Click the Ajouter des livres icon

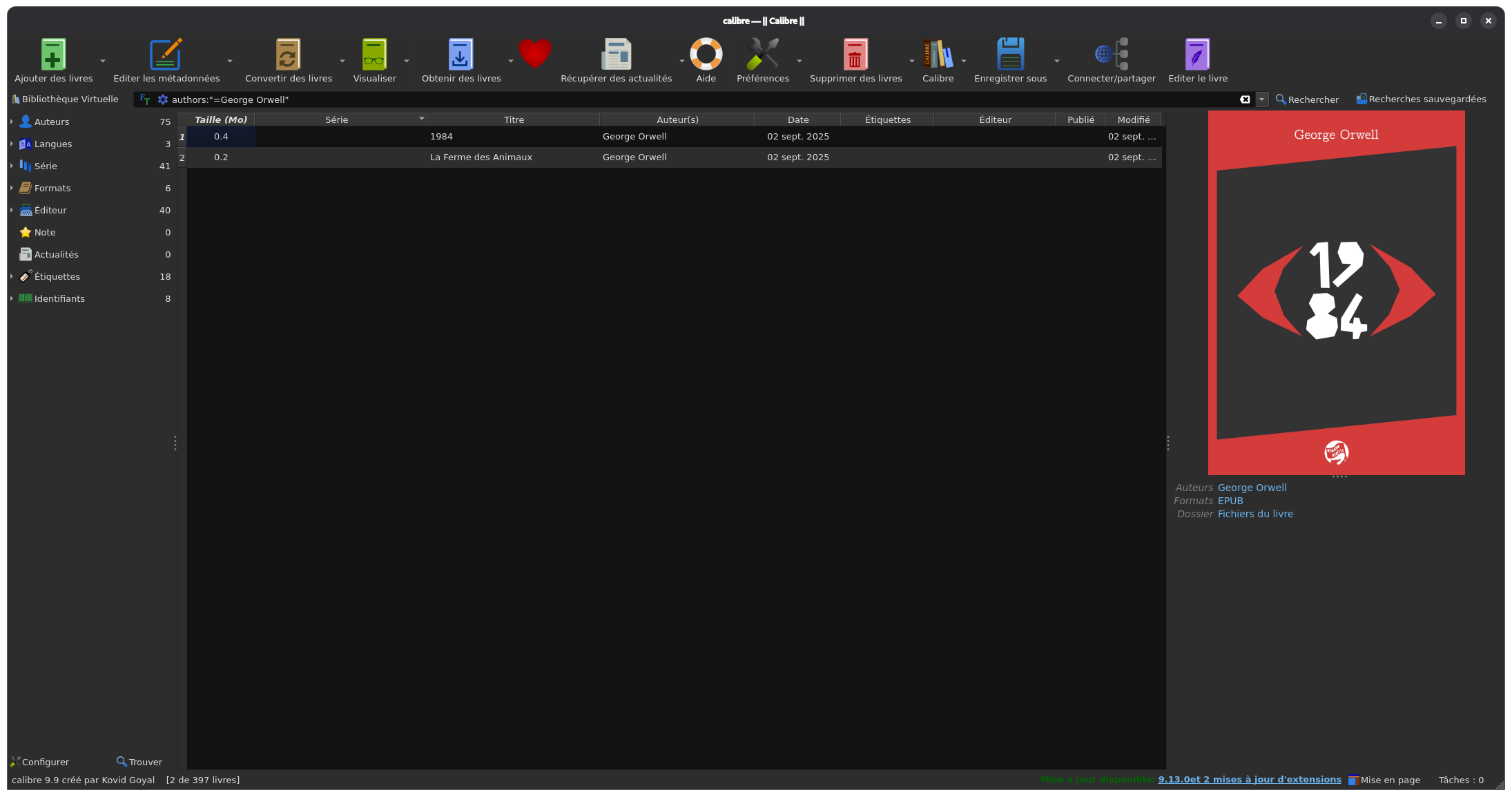[53, 54]
